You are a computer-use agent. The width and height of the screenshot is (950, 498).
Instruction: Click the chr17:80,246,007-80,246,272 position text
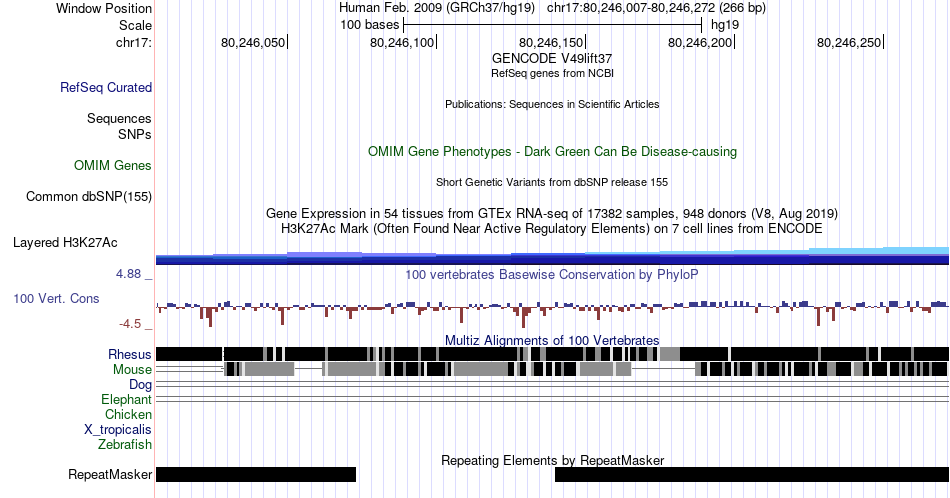click(x=656, y=8)
